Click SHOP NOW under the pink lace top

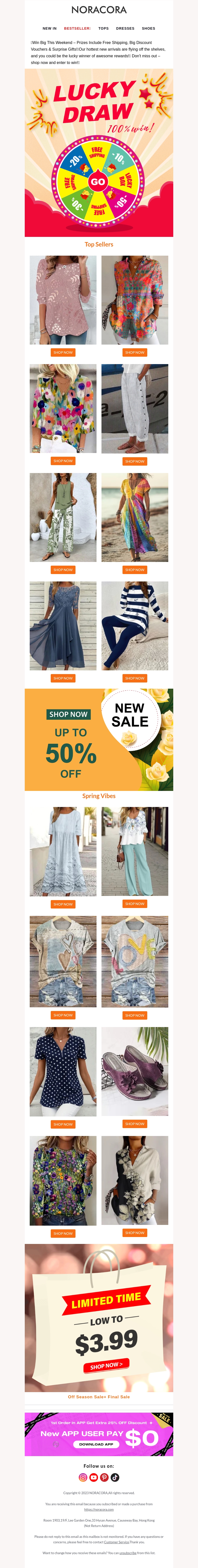[x=63, y=352]
